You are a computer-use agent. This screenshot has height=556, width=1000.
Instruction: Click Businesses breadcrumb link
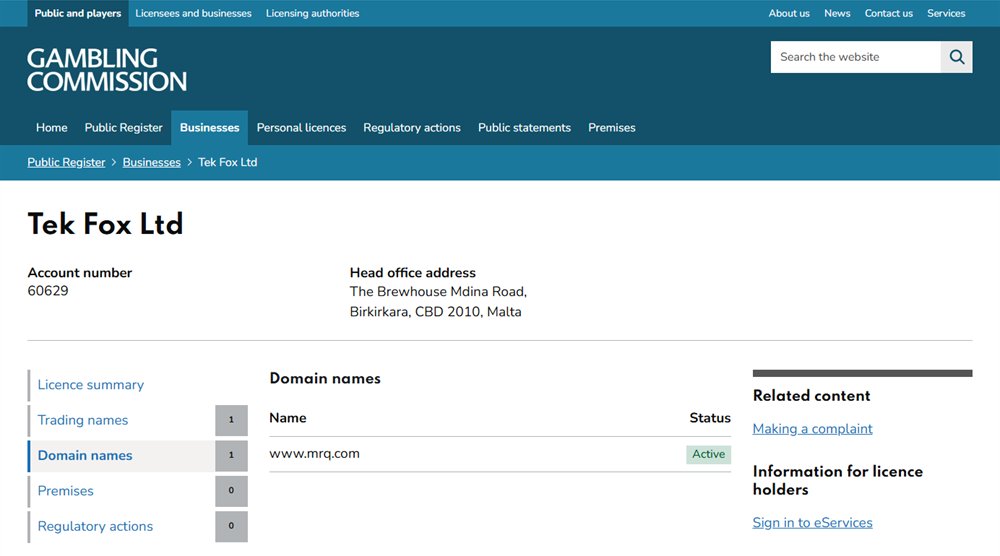coord(152,162)
